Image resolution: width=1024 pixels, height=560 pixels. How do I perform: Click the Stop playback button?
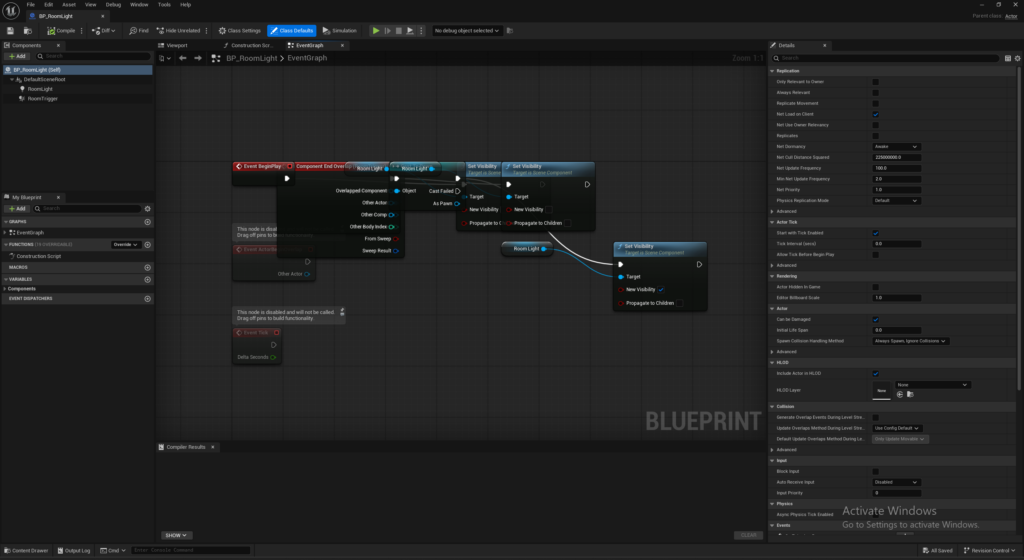pos(398,31)
